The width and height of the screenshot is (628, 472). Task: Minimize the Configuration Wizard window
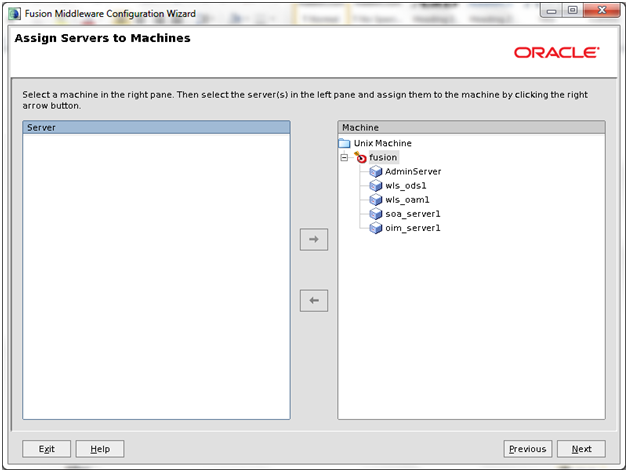(x=551, y=11)
